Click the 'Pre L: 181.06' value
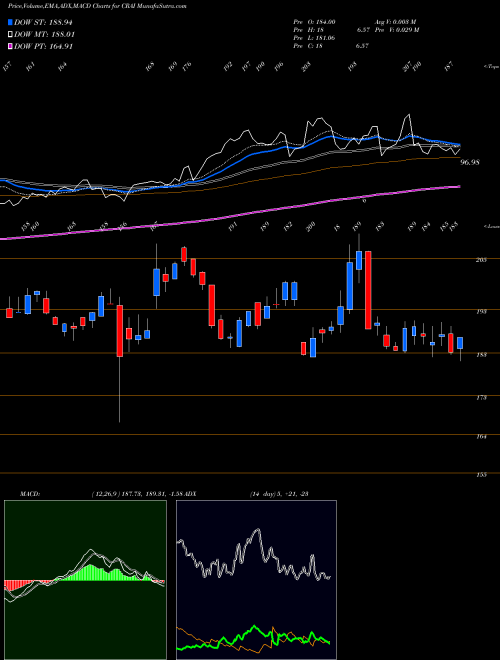The width and height of the screenshot is (500, 660). coord(314,38)
